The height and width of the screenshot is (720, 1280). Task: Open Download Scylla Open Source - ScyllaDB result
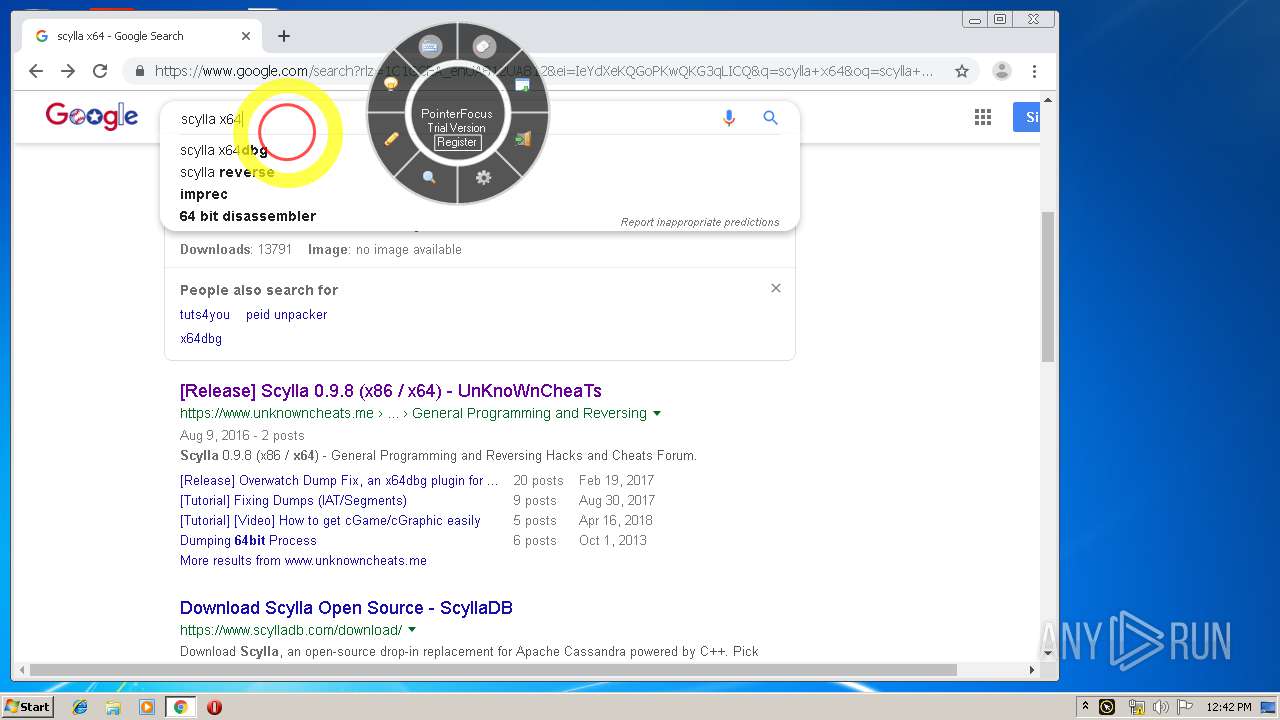tap(346, 608)
